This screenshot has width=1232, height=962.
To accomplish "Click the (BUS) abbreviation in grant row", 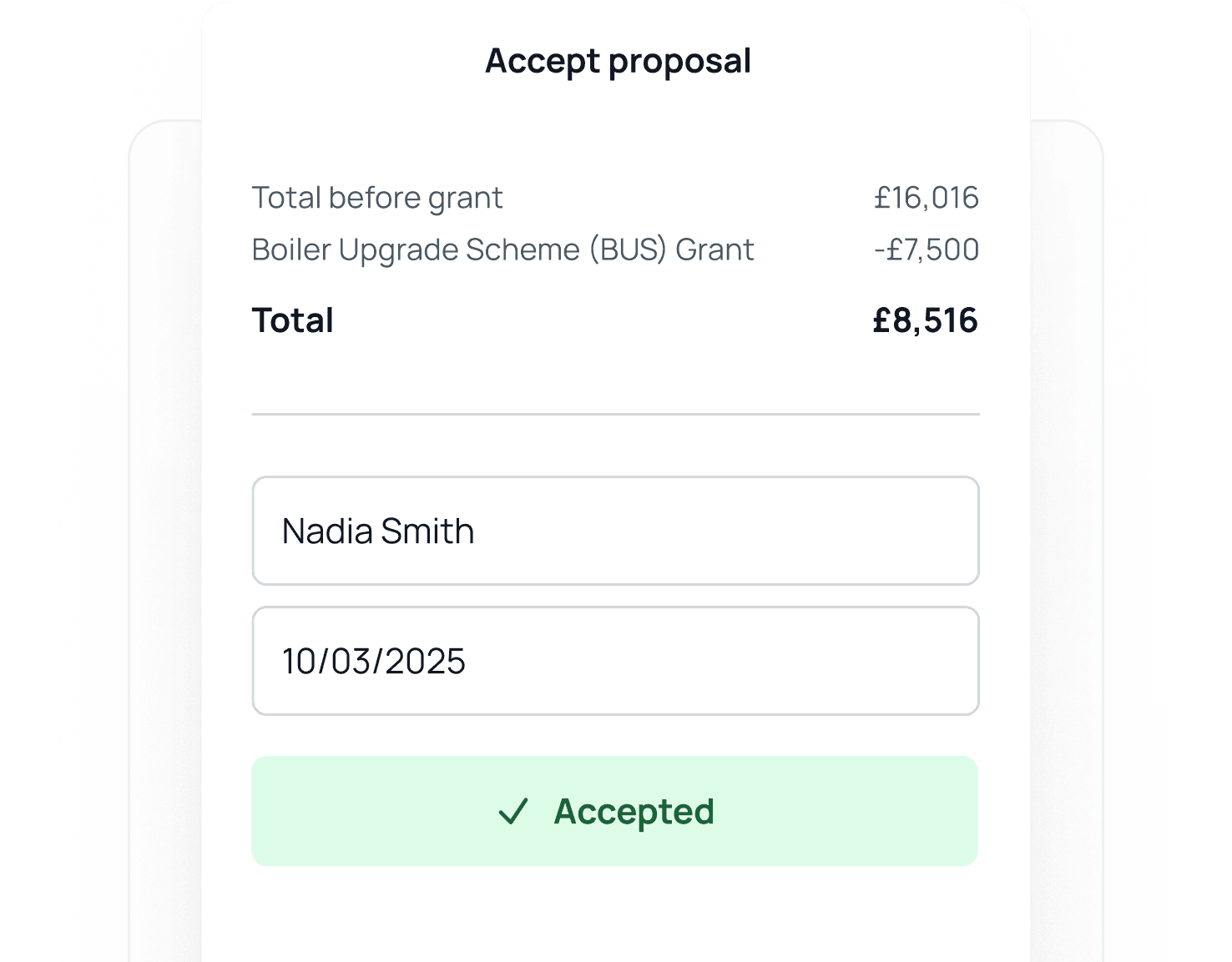I will click(629, 250).
